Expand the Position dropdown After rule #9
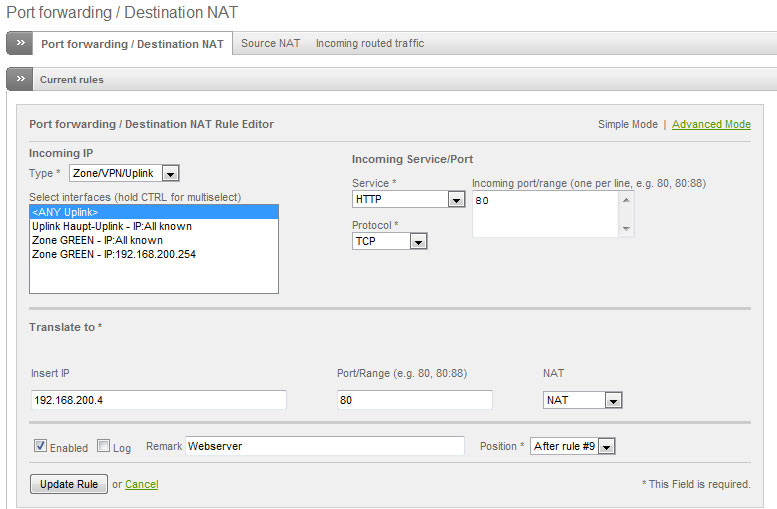Image resolution: width=777 pixels, height=509 pixels. [x=606, y=446]
